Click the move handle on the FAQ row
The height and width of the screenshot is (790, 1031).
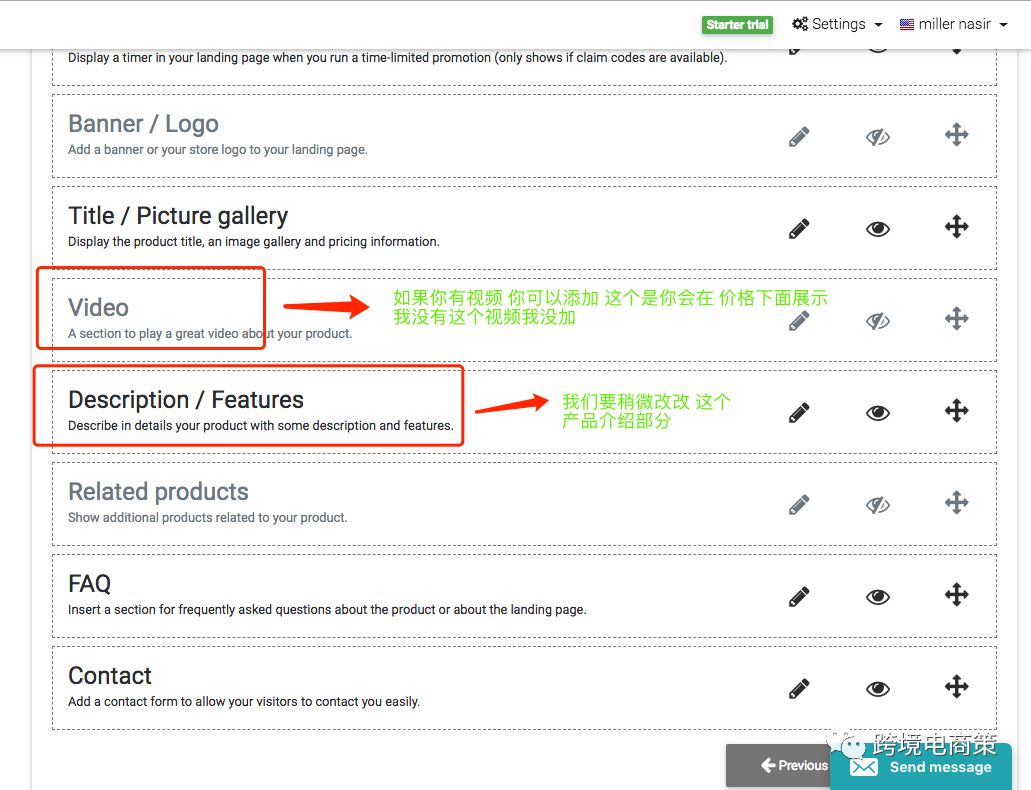point(957,595)
